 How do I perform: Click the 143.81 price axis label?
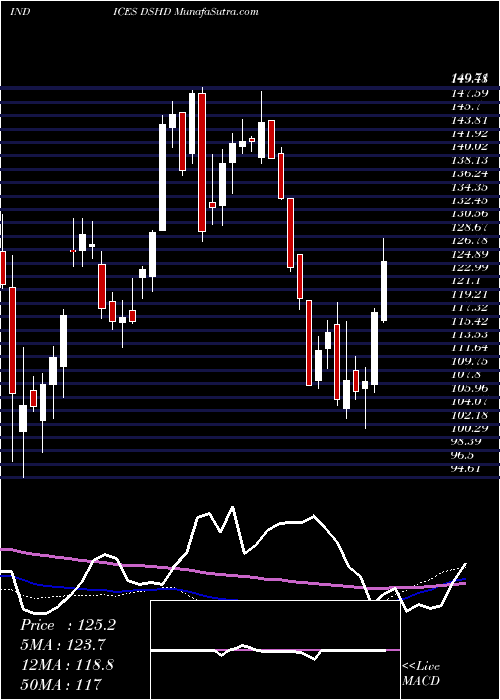[470, 120]
